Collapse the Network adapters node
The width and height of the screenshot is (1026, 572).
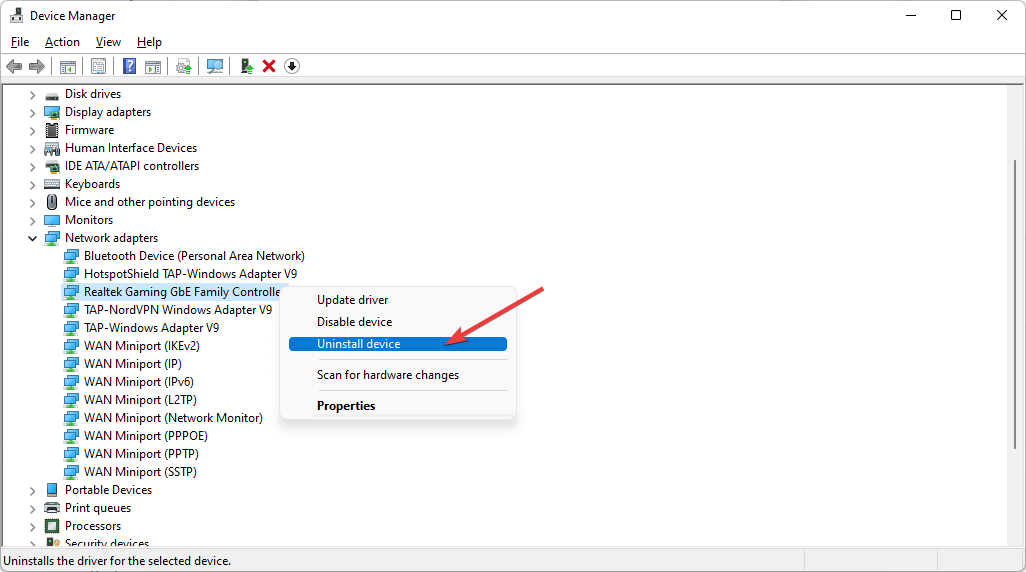[x=32, y=238]
